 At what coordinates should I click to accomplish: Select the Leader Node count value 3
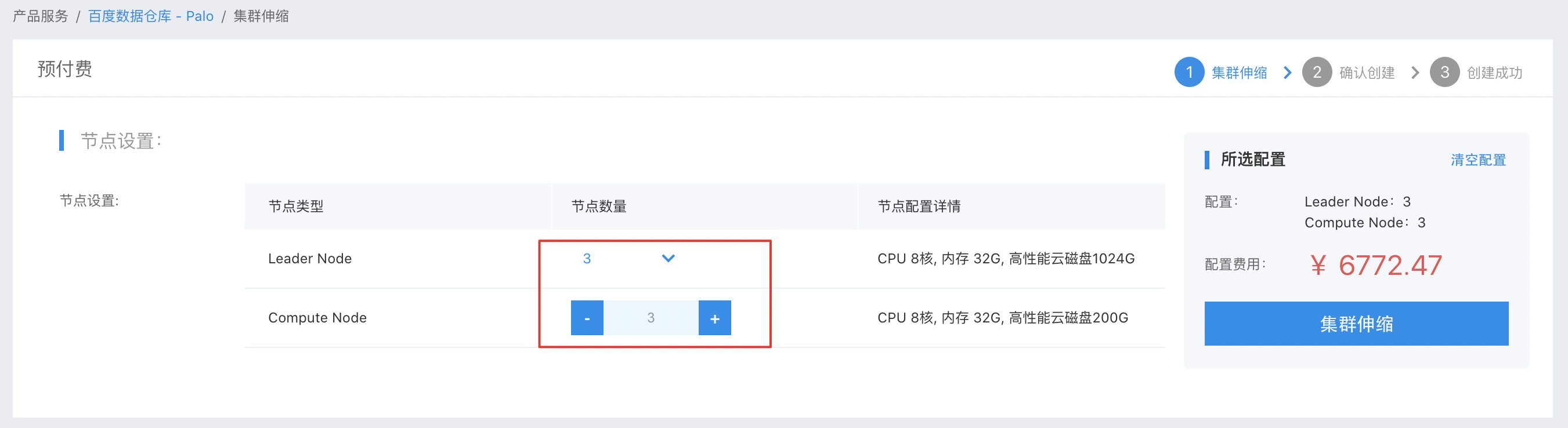pos(587,259)
